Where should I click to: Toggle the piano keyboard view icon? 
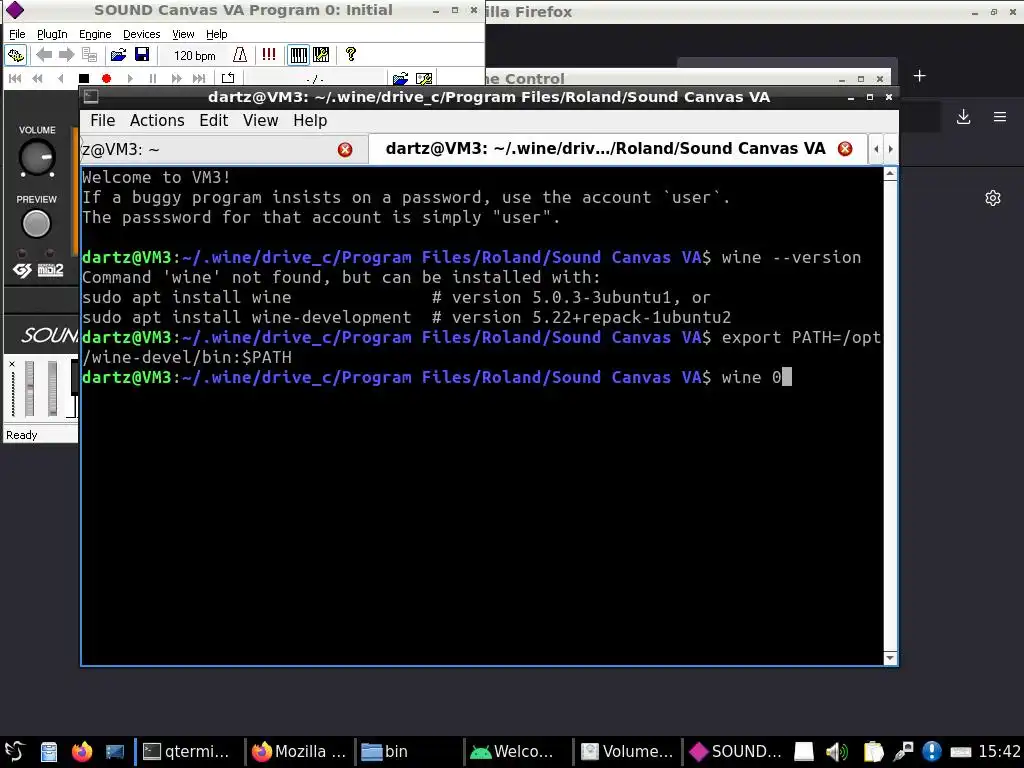coord(298,55)
